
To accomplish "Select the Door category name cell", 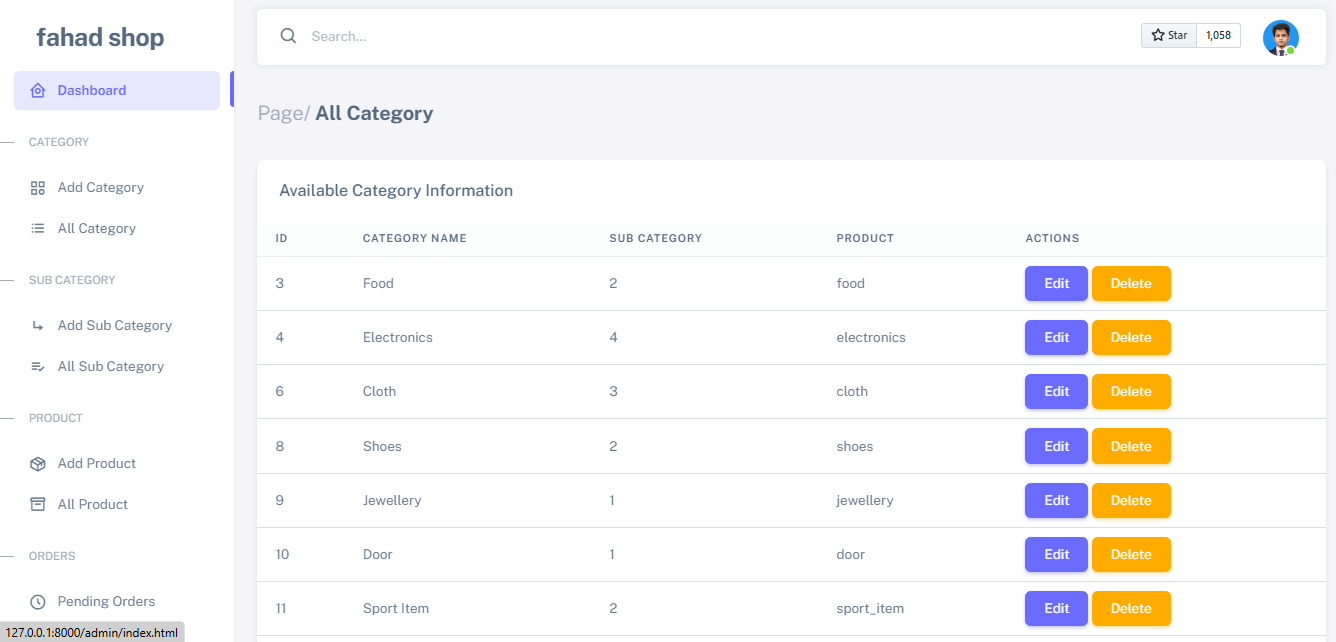I will (x=377, y=554).
